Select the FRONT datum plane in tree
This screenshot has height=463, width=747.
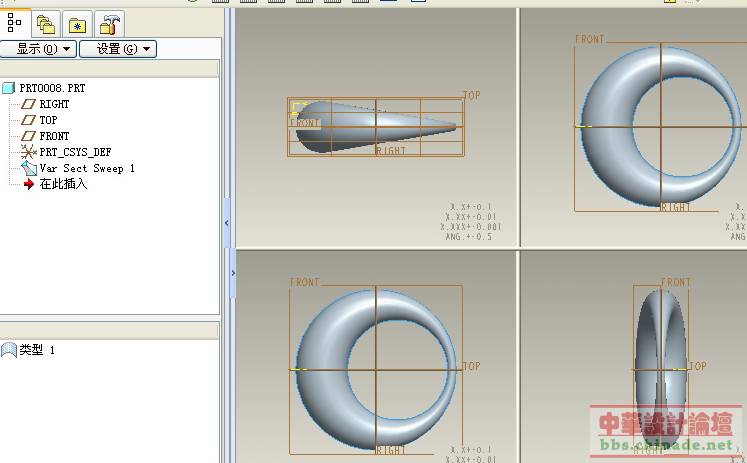coord(54,136)
